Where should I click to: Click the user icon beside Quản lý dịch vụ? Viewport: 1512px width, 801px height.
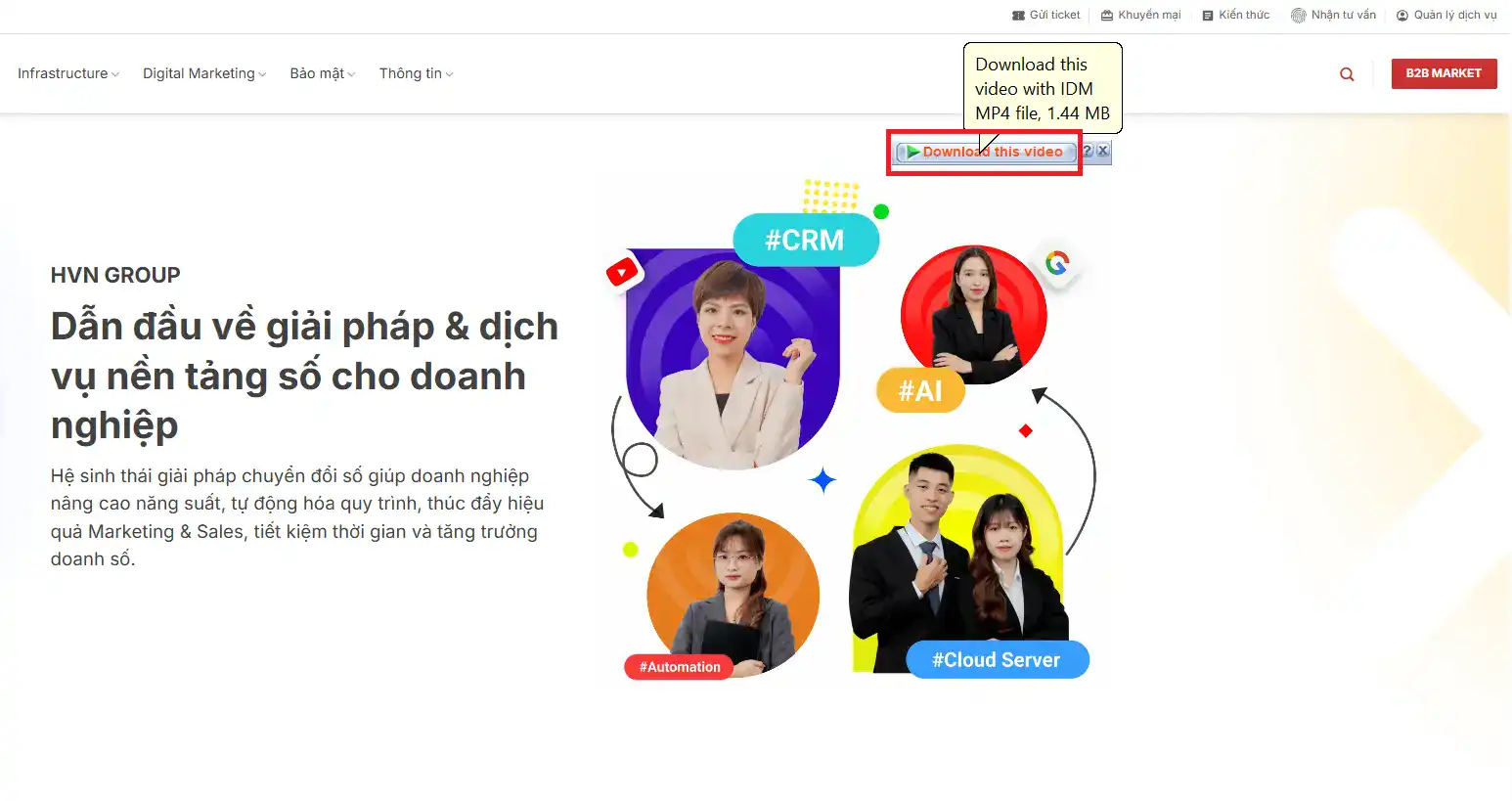[x=1402, y=16]
